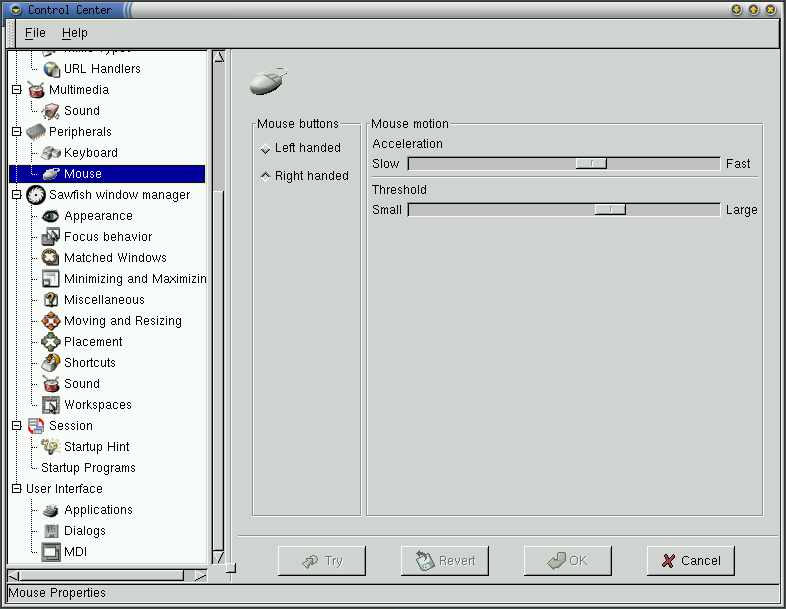786x609 pixels.
Task: Click the URL Handlers globe icon
Action: [51, 69]
